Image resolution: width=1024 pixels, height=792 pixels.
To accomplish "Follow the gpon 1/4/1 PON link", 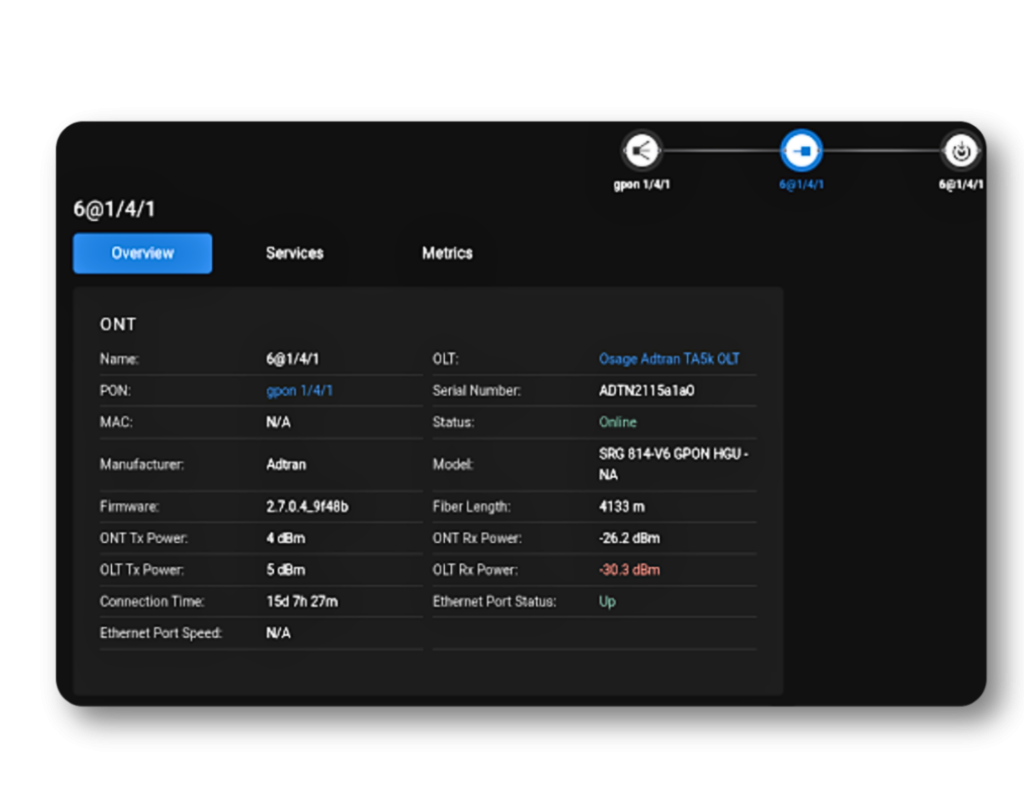I will tap(299, 390).
